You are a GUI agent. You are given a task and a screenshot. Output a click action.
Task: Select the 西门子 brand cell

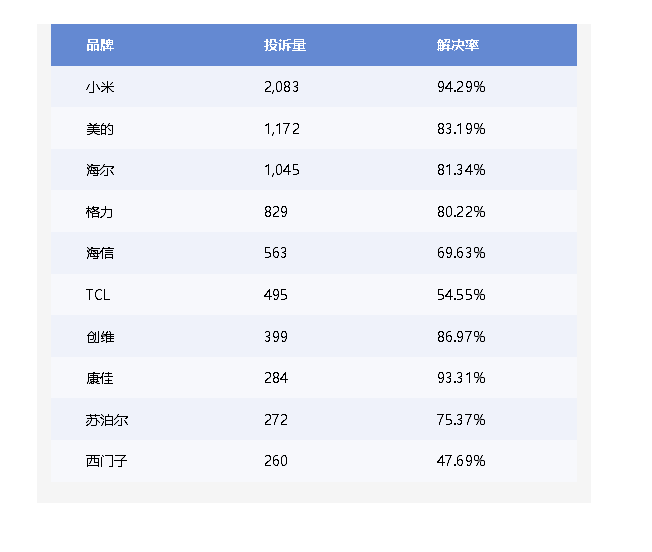pos(106,461)
